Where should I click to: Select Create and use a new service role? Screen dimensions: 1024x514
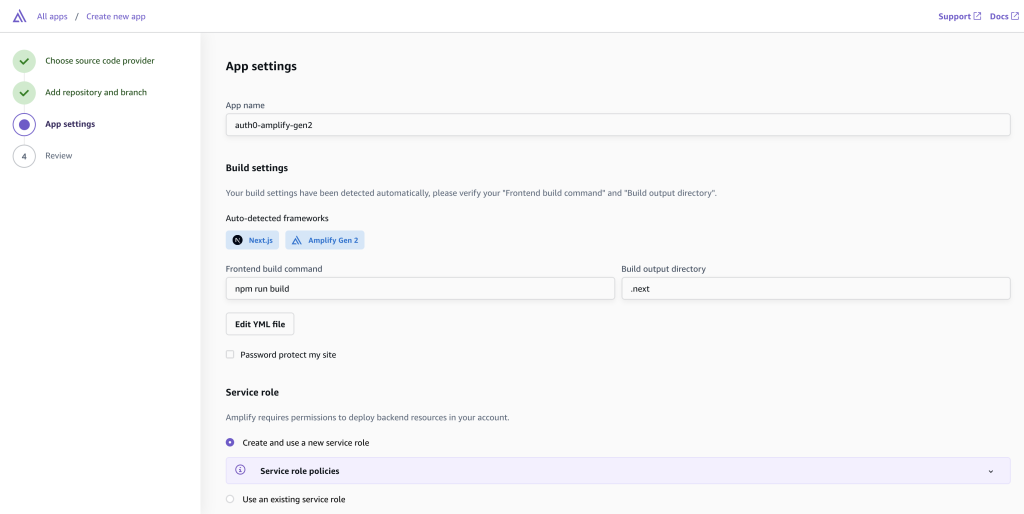(230, 443)
